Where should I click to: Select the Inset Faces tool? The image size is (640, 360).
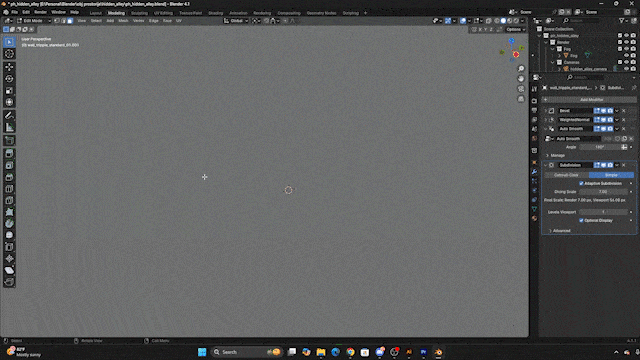9,165
